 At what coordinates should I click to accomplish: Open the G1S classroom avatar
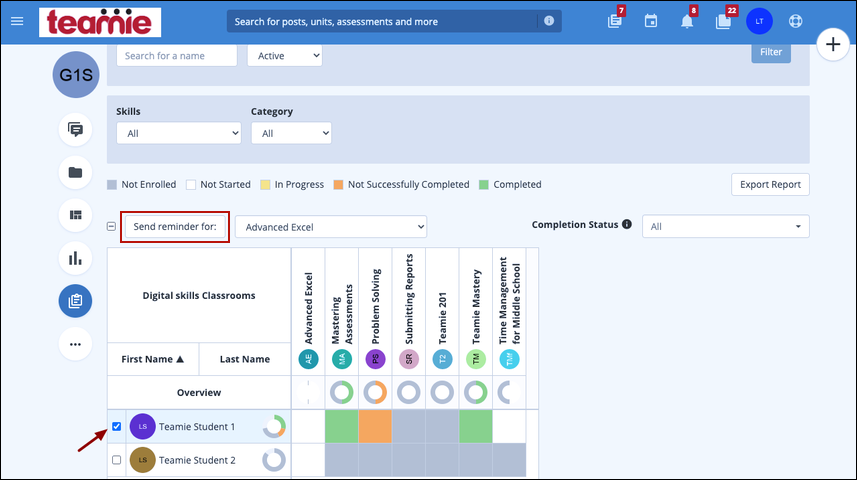(x=76, y=75)
